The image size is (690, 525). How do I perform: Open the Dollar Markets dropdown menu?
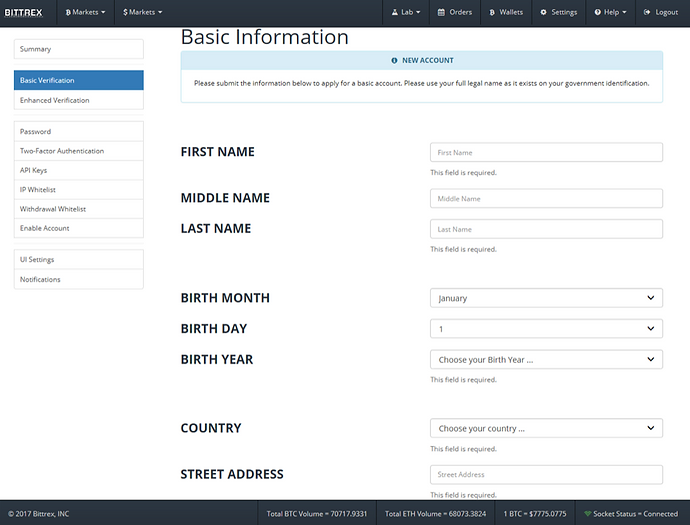[143, 12]
